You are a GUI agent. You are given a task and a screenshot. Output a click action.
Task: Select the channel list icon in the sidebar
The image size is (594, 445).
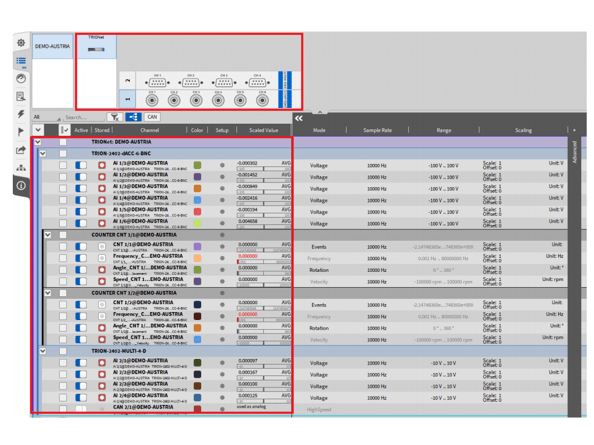[21, 61]
